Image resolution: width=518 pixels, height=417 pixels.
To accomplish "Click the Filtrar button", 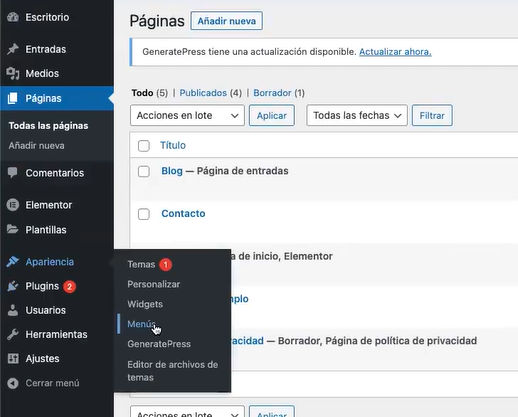I will click(432, 115).
